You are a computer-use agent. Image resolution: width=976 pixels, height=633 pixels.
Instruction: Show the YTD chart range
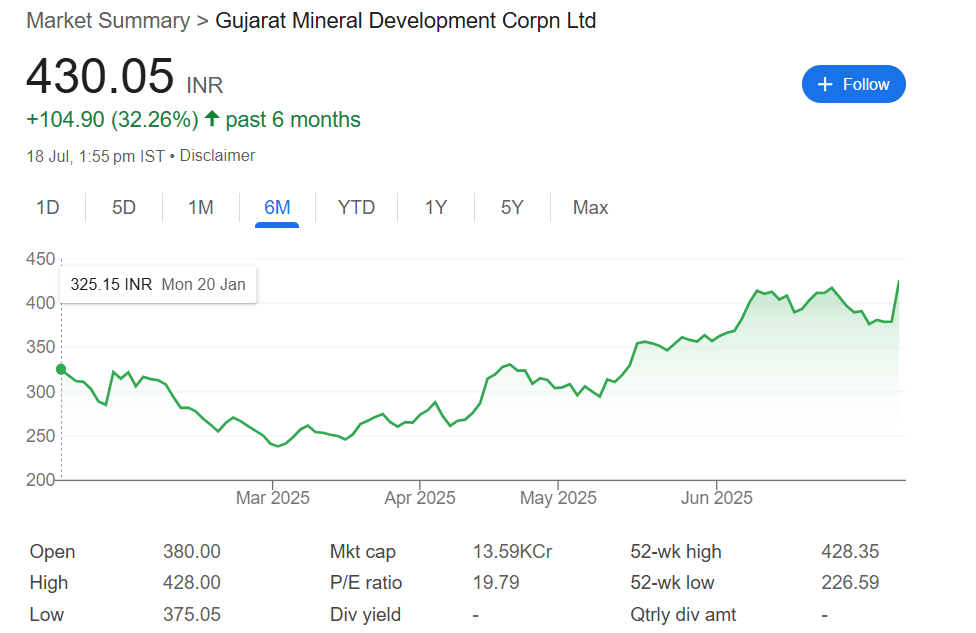pos(356,207)
